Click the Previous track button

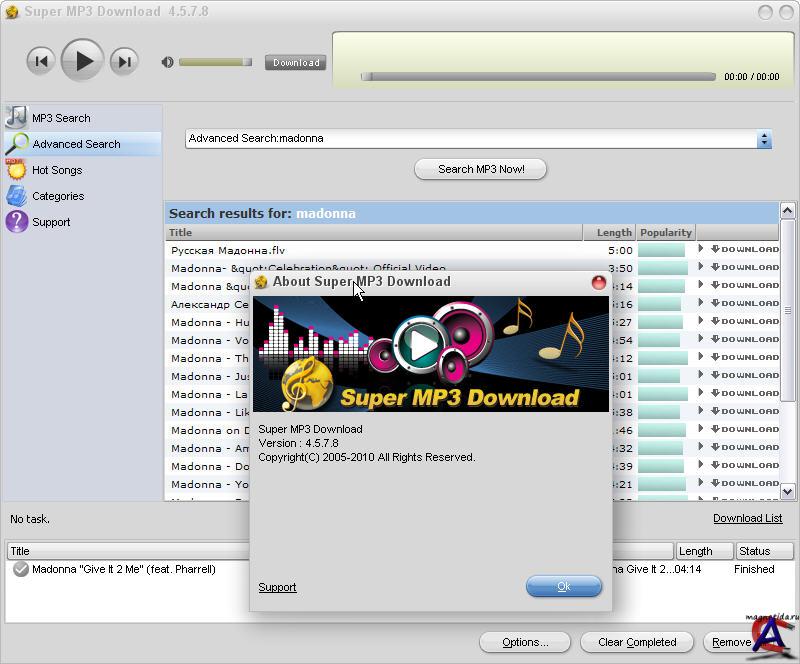41,61
